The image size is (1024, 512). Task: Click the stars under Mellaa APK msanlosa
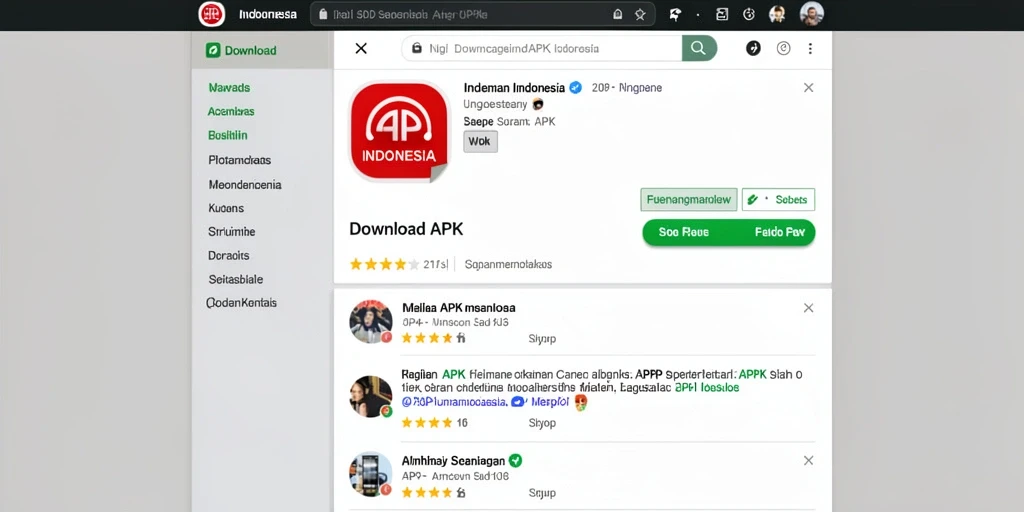tap(427, 338)
